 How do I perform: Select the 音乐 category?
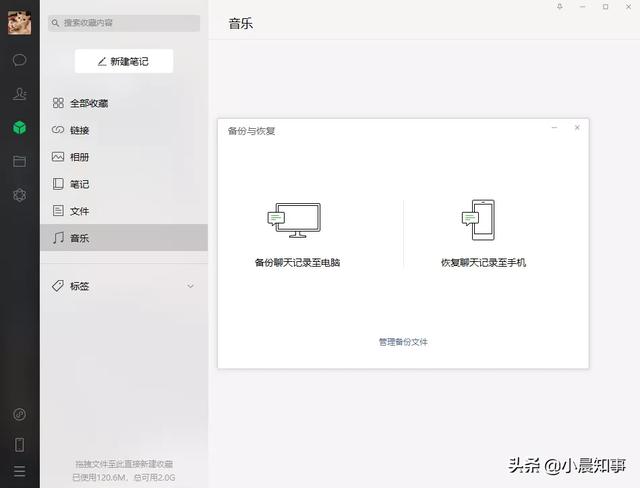(x=124, y=237)
